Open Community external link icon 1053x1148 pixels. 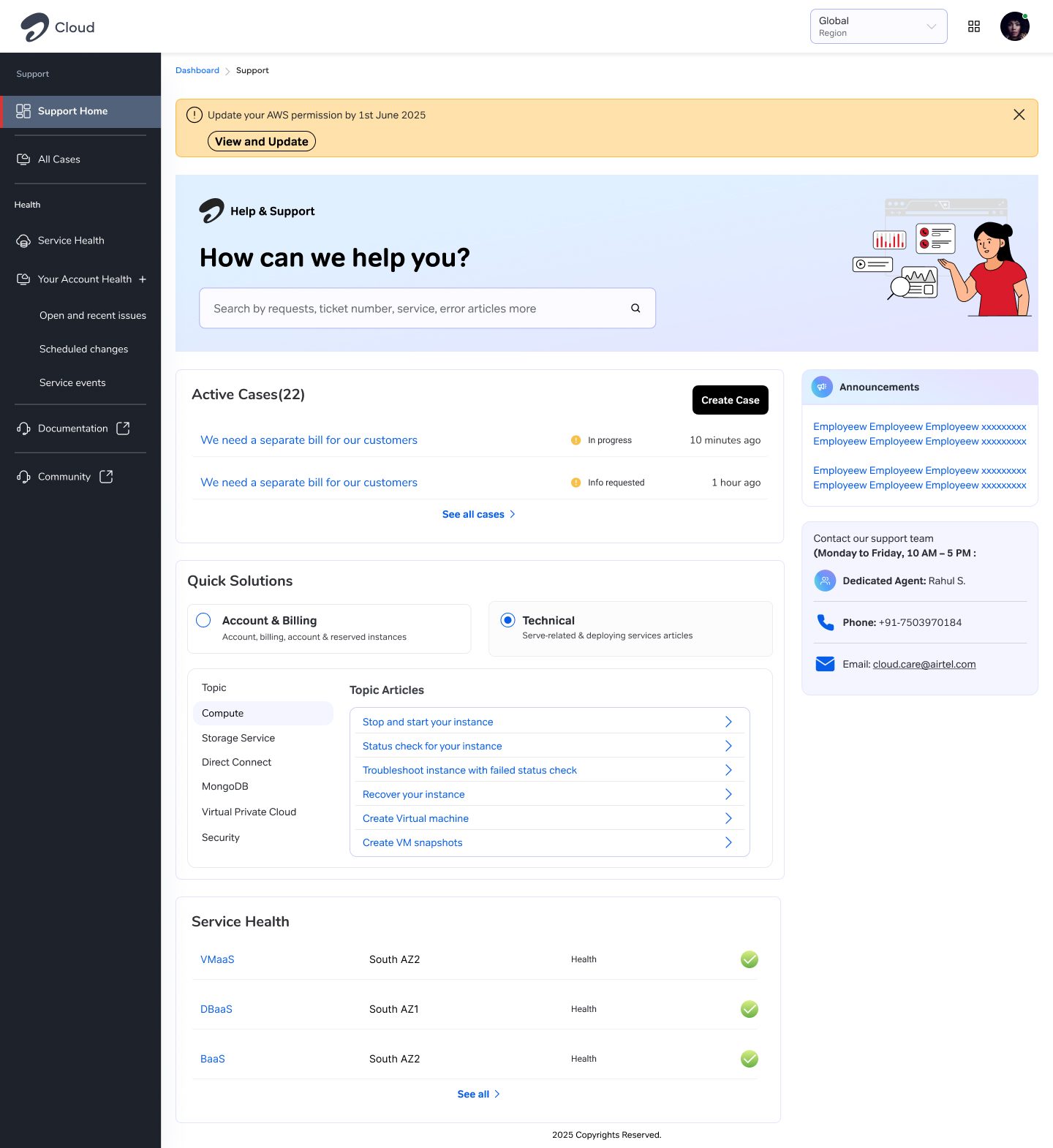[106, 477]
